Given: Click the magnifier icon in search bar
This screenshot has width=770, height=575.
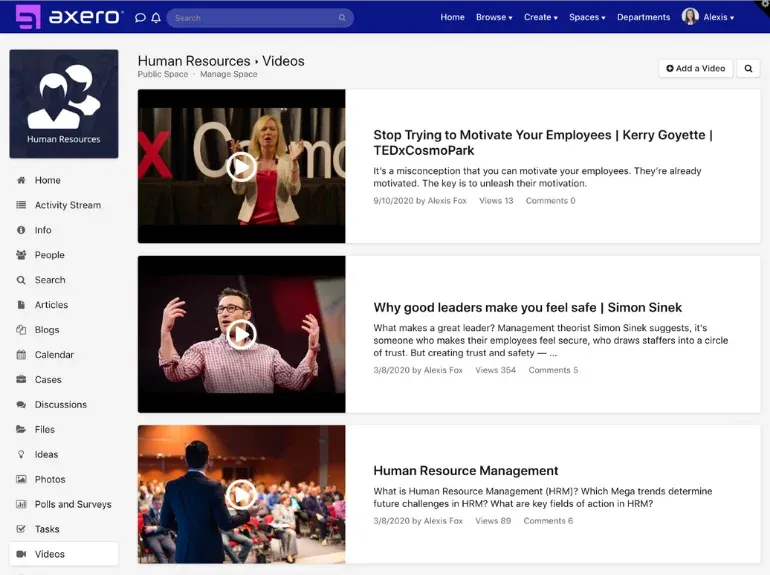Looking at the screenshot, I should 342,18.
